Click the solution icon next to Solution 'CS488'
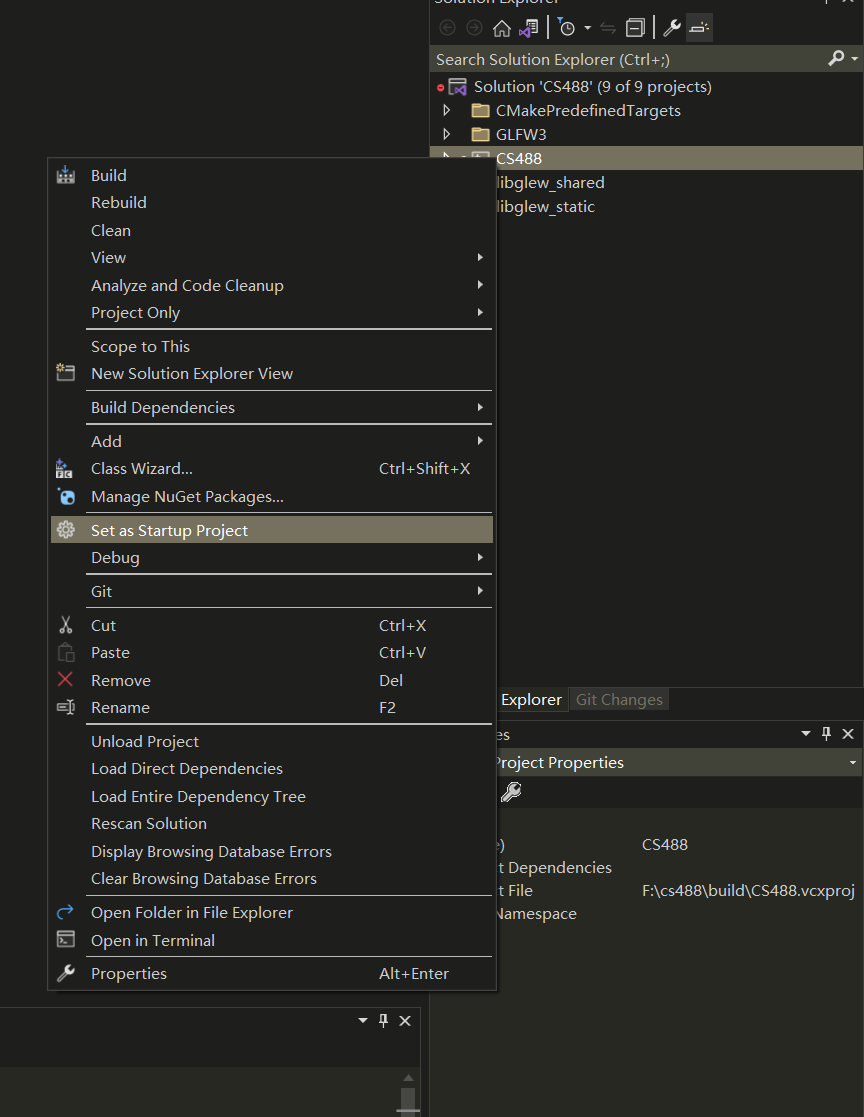The image size is (864, 1117). coord(457,87)
